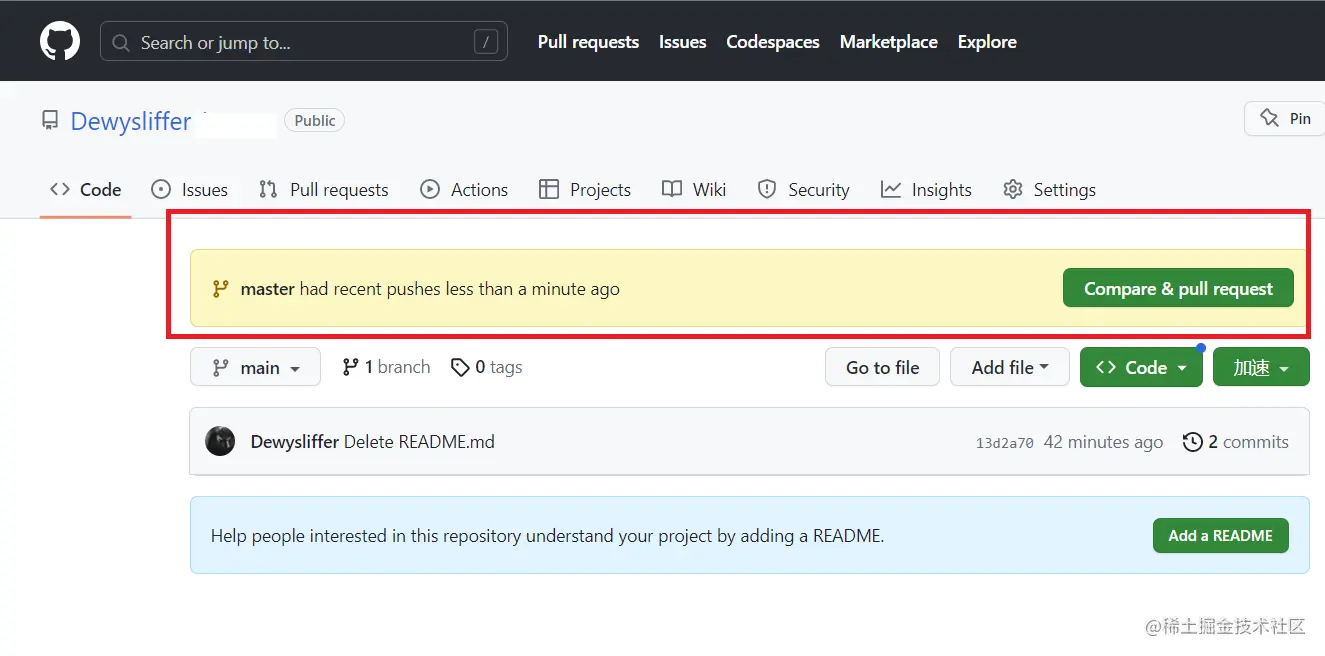1325x656 pixels.
Task: Click the slash shortcut key icon in search
Action: (485, 42)
